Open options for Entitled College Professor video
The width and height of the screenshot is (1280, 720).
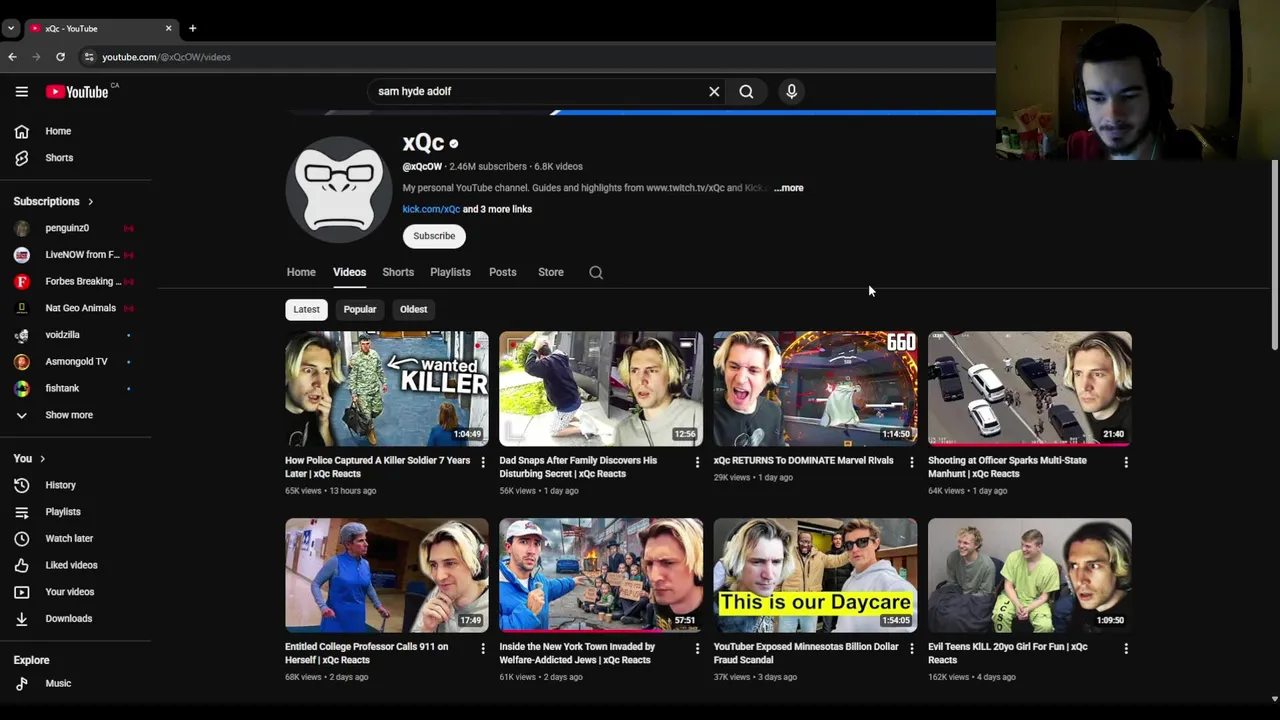(x=483, y=648)
